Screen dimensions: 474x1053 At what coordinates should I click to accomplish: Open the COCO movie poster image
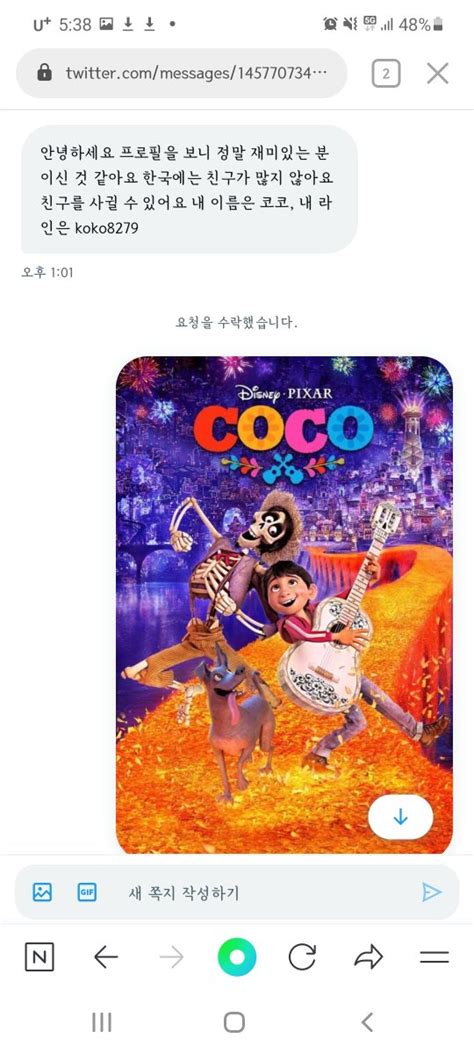click(x=285, y=604)
